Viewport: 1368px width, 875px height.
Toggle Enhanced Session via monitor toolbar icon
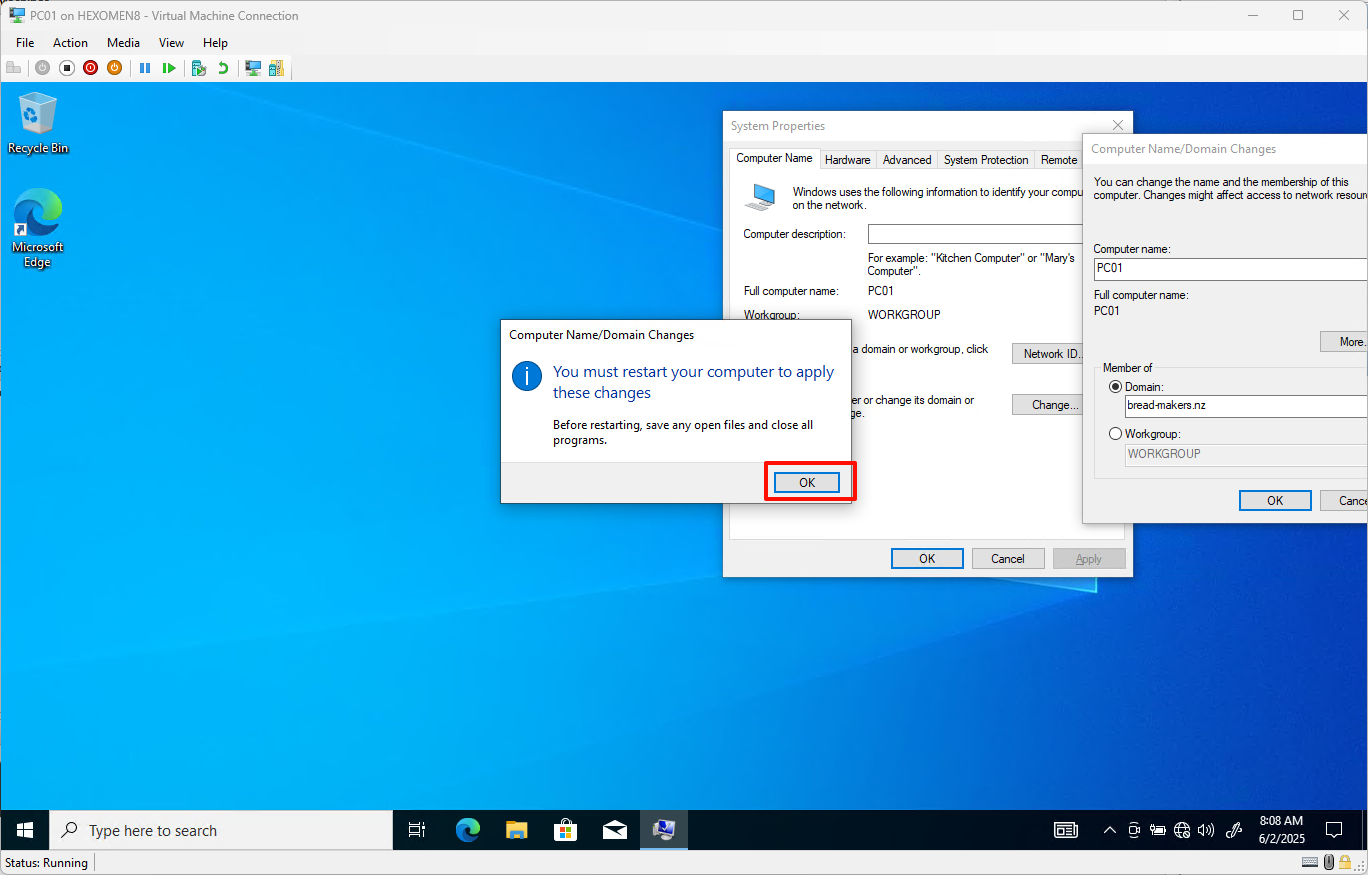(x=253, y=68)
